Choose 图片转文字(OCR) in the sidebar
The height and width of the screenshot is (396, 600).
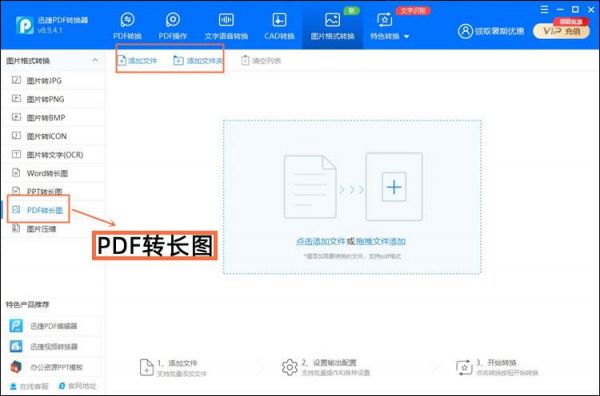(53, 155)
